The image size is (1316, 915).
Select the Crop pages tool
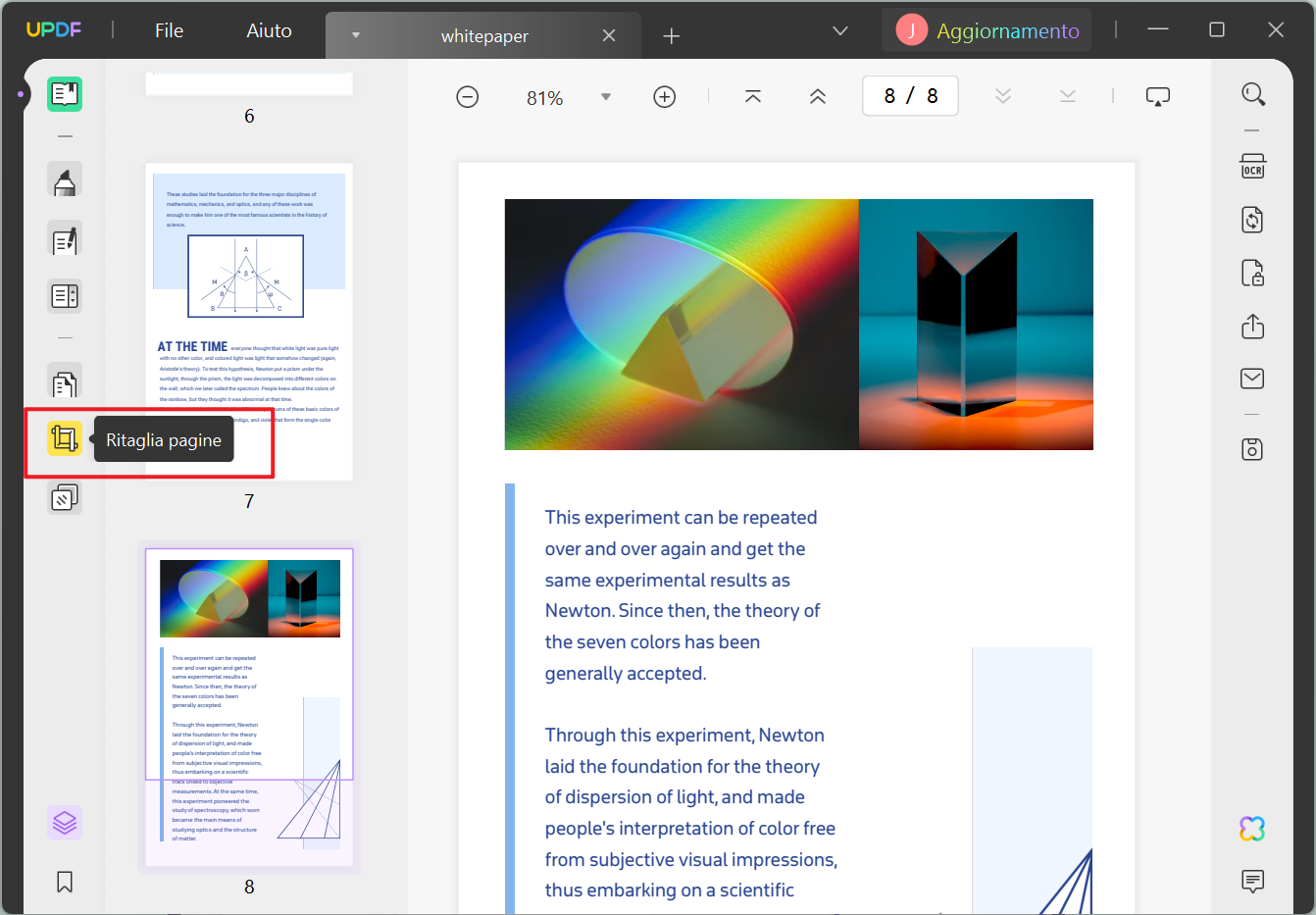[65, 438]
